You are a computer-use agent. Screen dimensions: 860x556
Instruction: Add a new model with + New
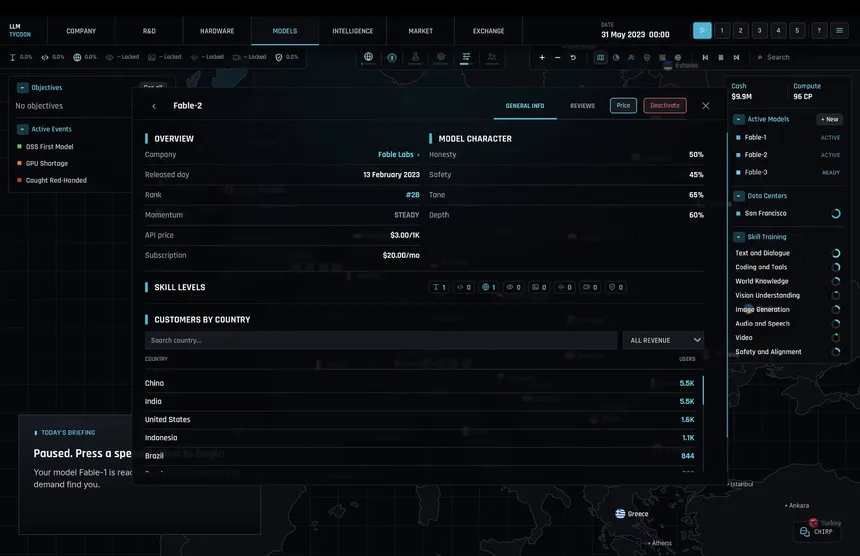(x=829, y=119)
